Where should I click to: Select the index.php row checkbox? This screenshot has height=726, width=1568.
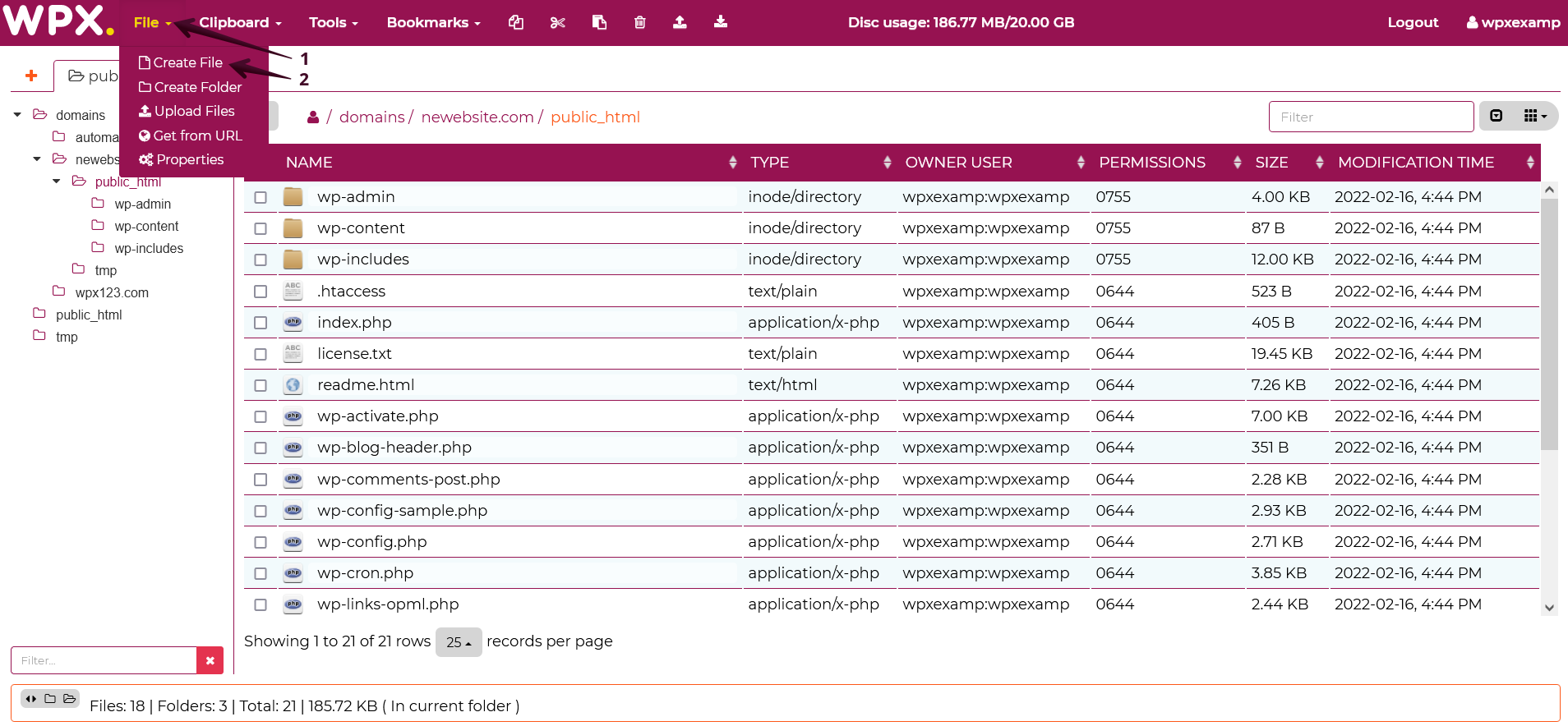261,323
